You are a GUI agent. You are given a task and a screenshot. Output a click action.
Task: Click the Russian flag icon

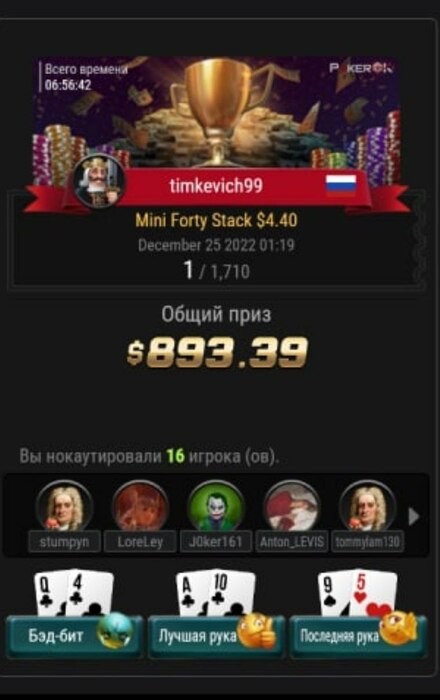341,185
